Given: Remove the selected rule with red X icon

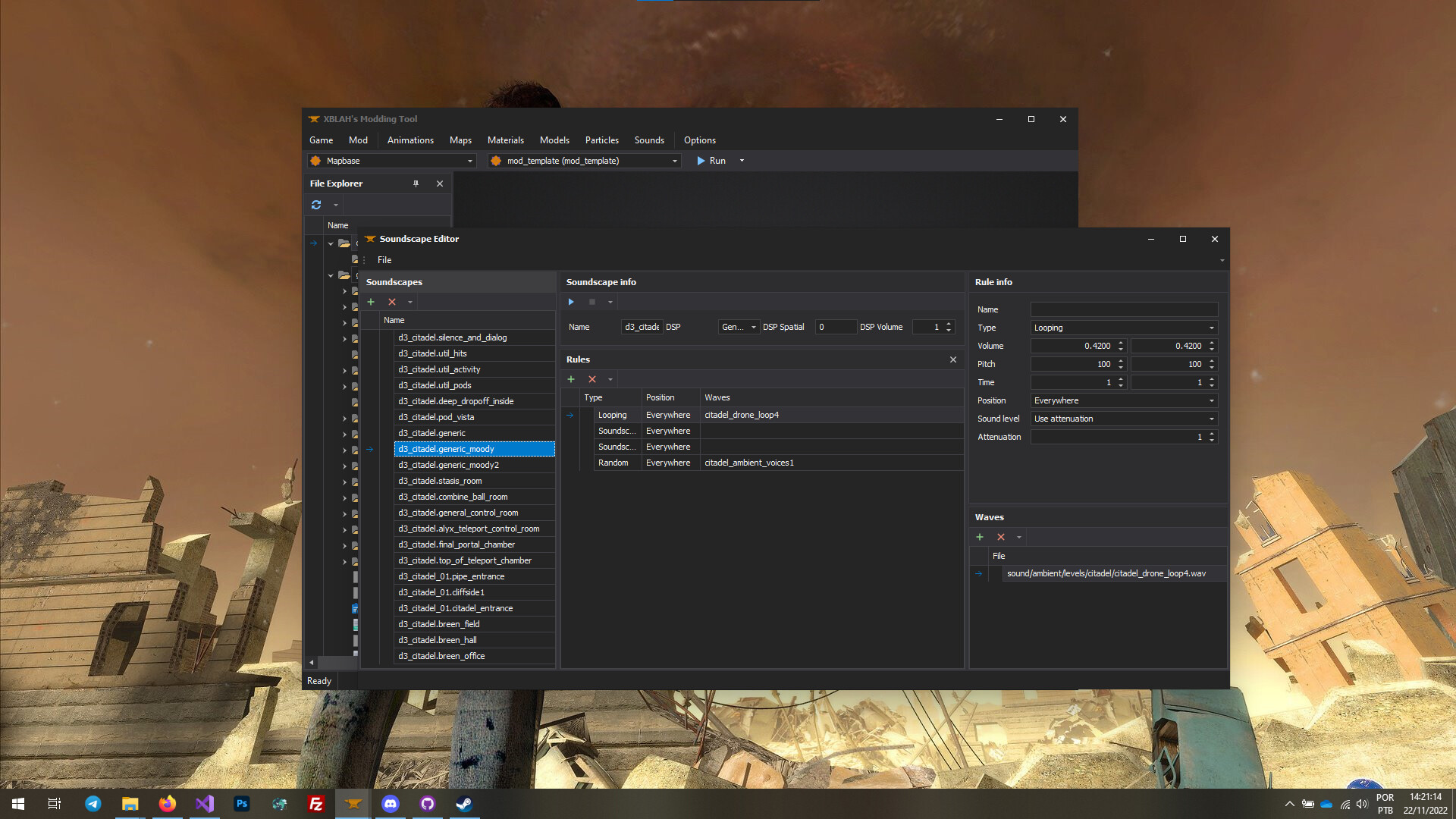Looking at the screenshot, I should click(x=592, y=378).
